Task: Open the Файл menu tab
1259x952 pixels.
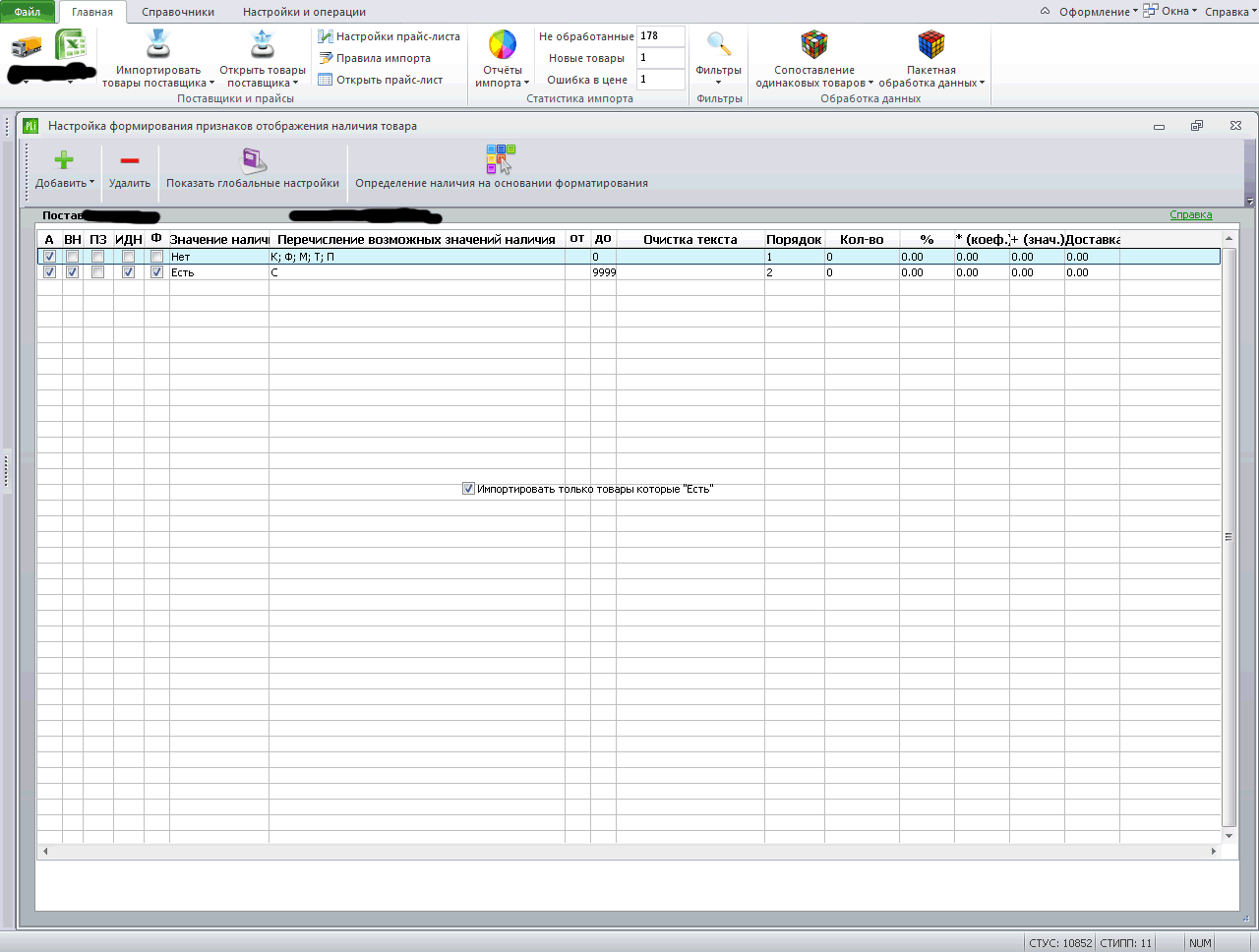Action: tap(28, 12)
